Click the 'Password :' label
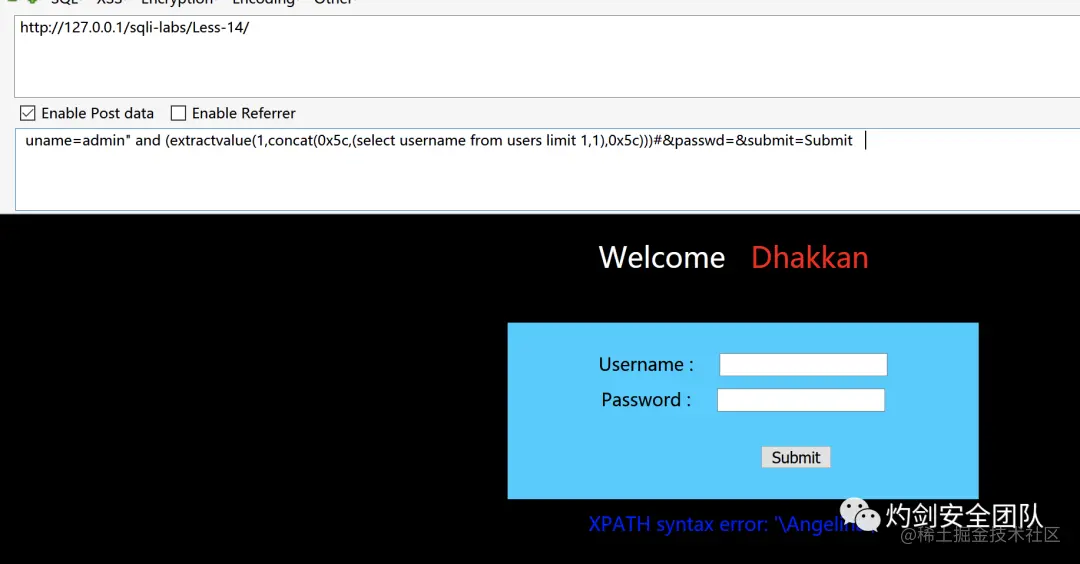The width and height of the screenshot is (1080, 564). point(646,400)
